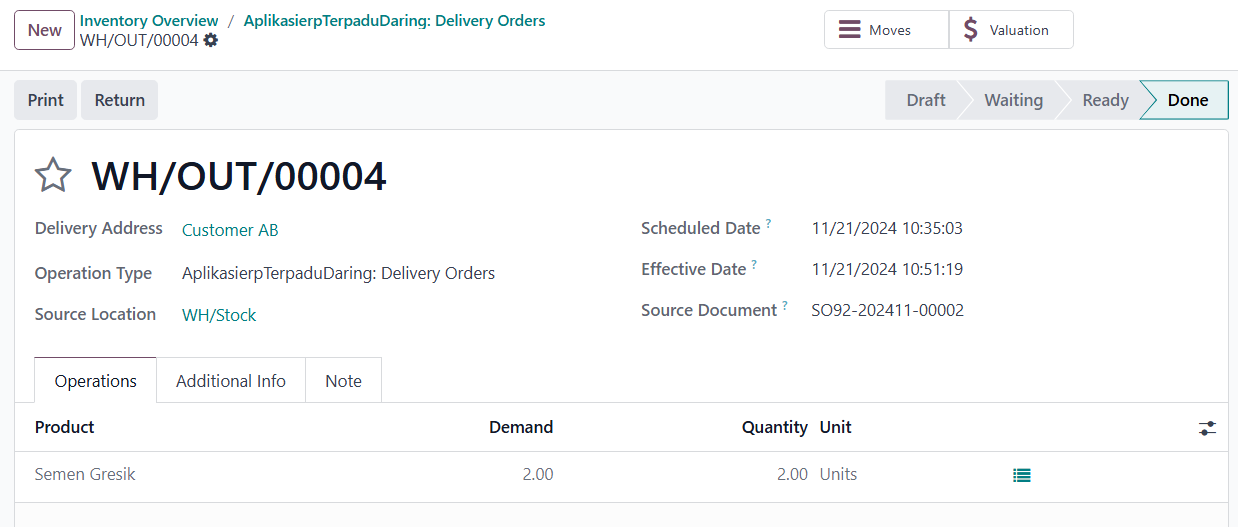Viewport: 1238px width, 527px height.
Task: Click the Print button
Action: 45,100
